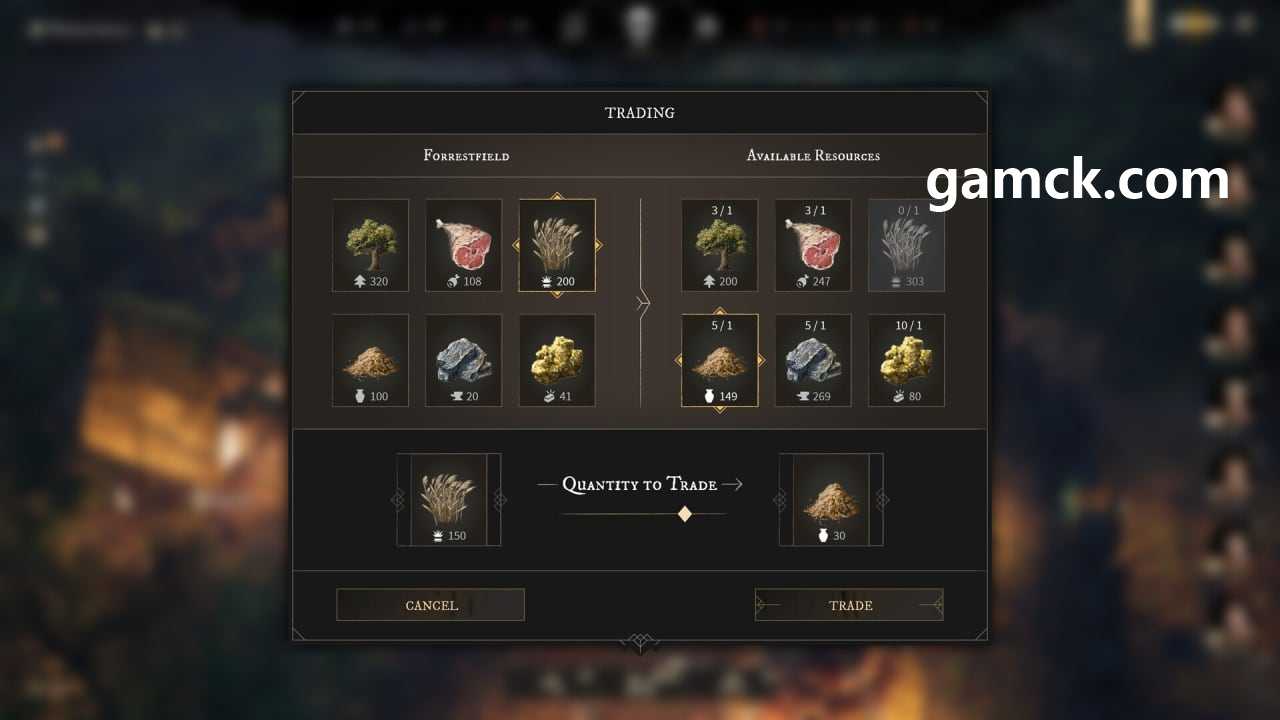Pick Forrestfield's grain pile showing 100
1280x720 pixels.
[x=371, y=361]
